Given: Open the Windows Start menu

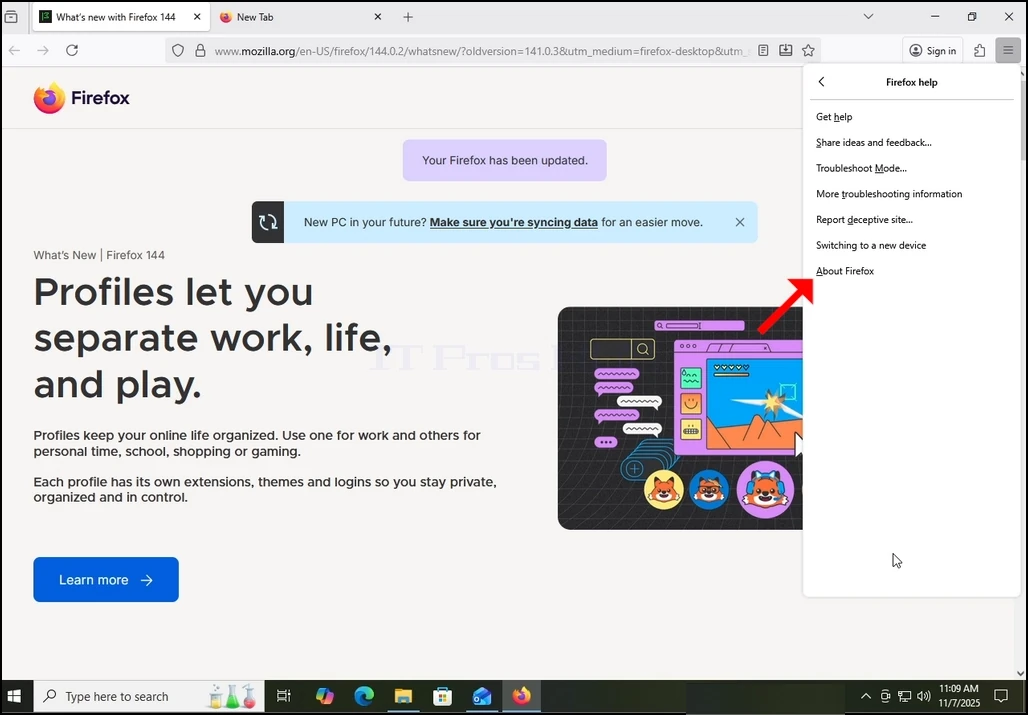Looking at the screenshot, I should 14,696.
